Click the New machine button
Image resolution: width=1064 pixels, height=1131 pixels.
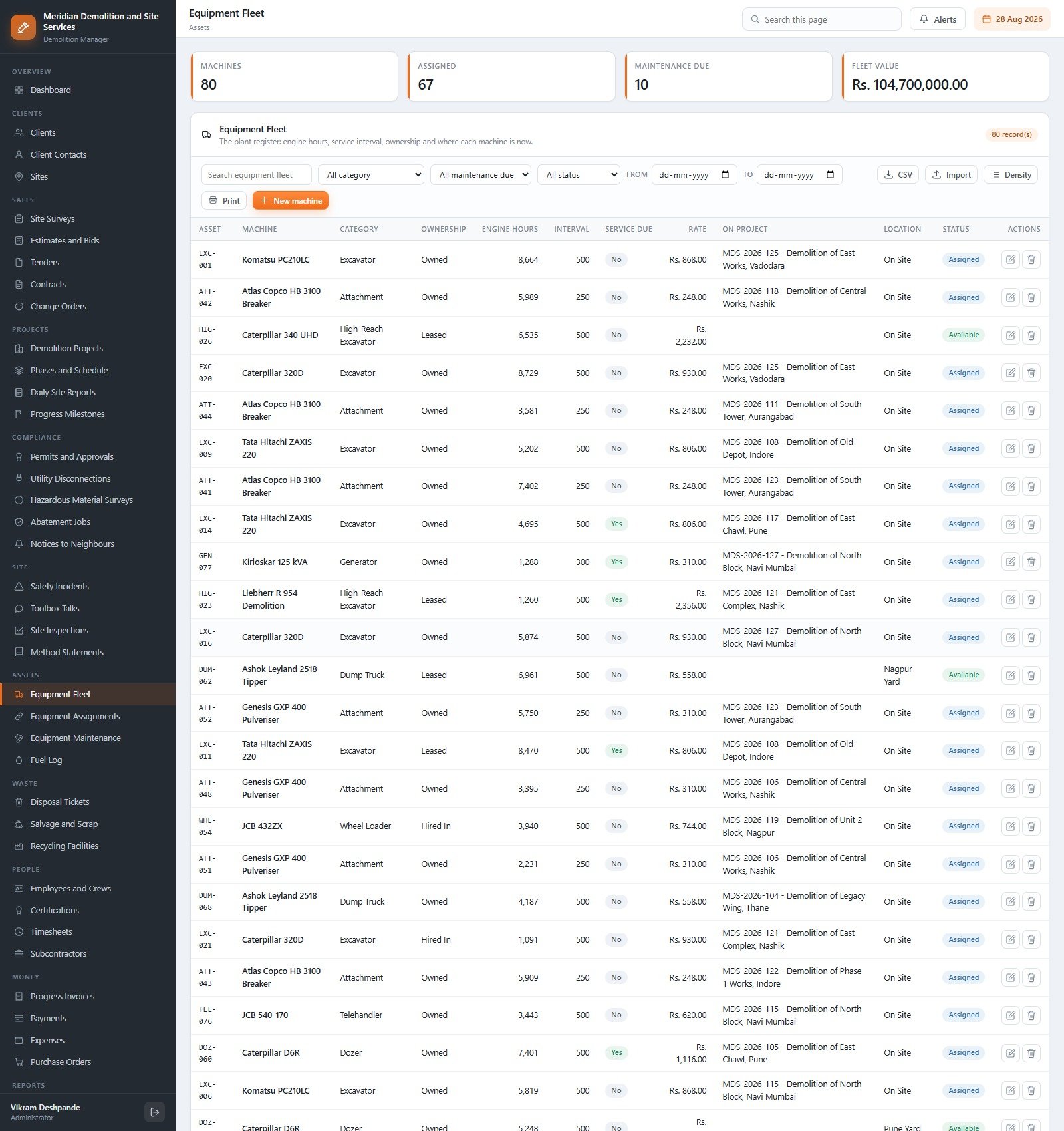(291, 200)
